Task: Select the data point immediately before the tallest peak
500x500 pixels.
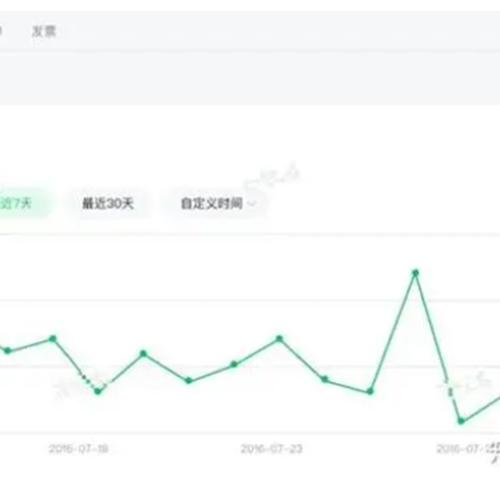Action: point(370,391)
